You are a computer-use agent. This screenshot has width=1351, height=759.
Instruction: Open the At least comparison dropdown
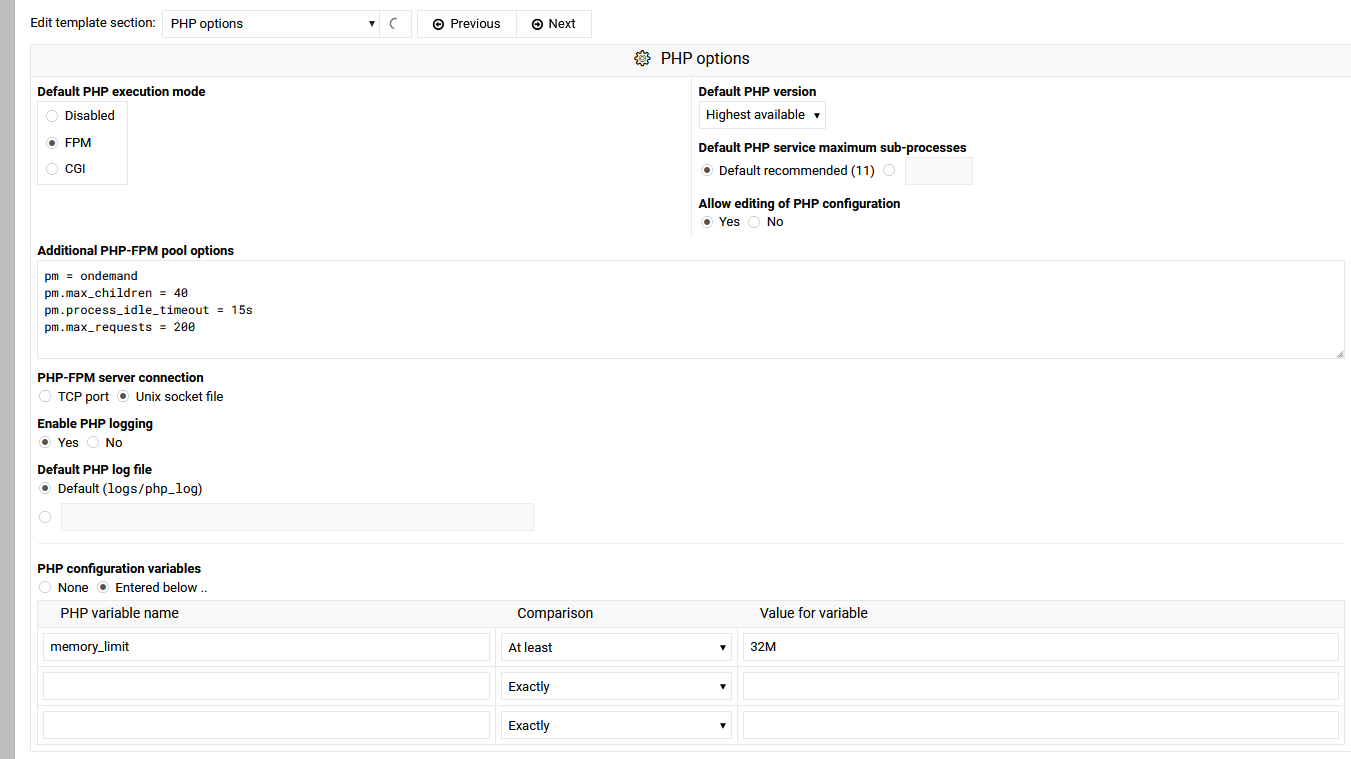(x=617, y=647)
